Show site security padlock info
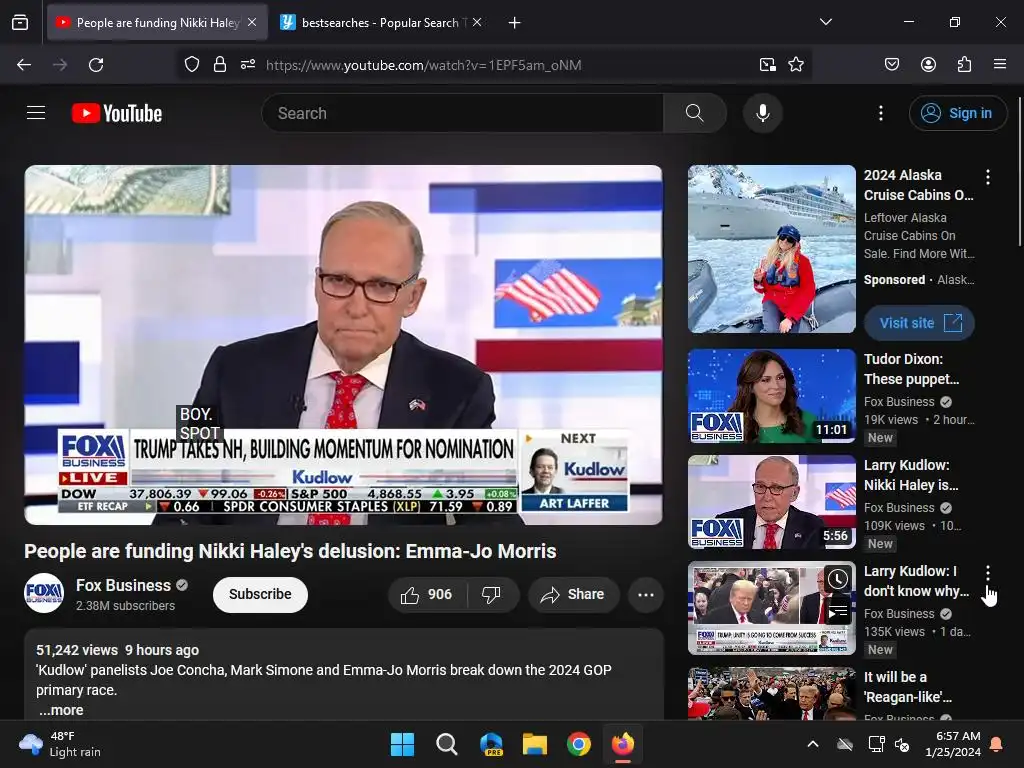This screenshot has width=1024, height=768. point(220,65)
